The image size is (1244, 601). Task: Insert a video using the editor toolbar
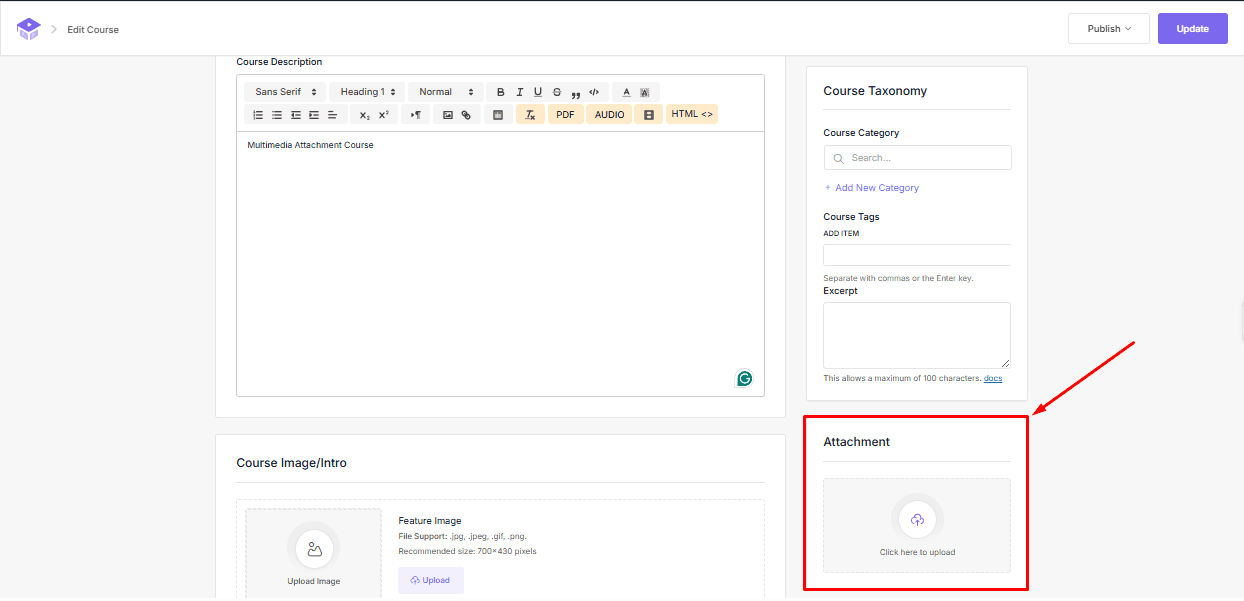pos(648,113)
